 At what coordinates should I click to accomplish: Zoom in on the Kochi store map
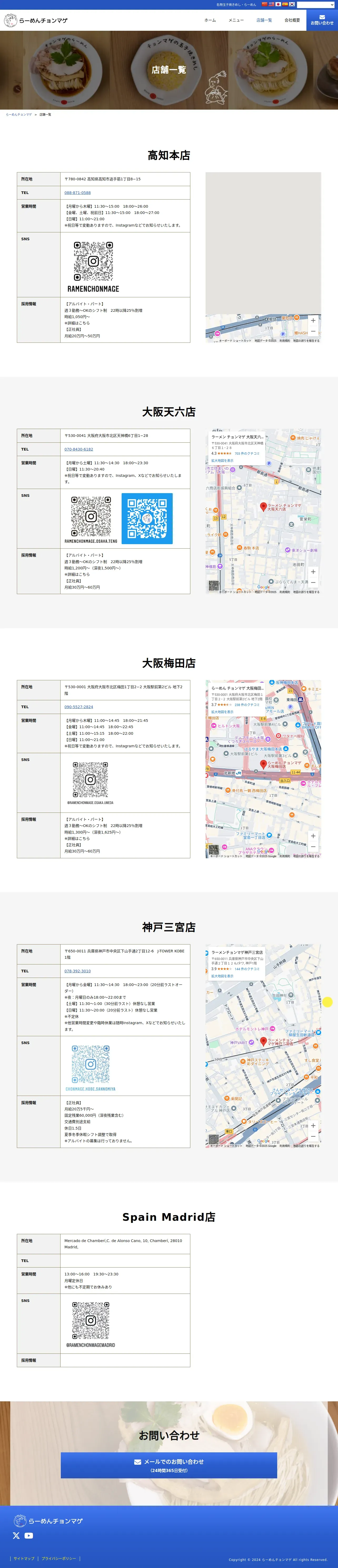point(313,320)
